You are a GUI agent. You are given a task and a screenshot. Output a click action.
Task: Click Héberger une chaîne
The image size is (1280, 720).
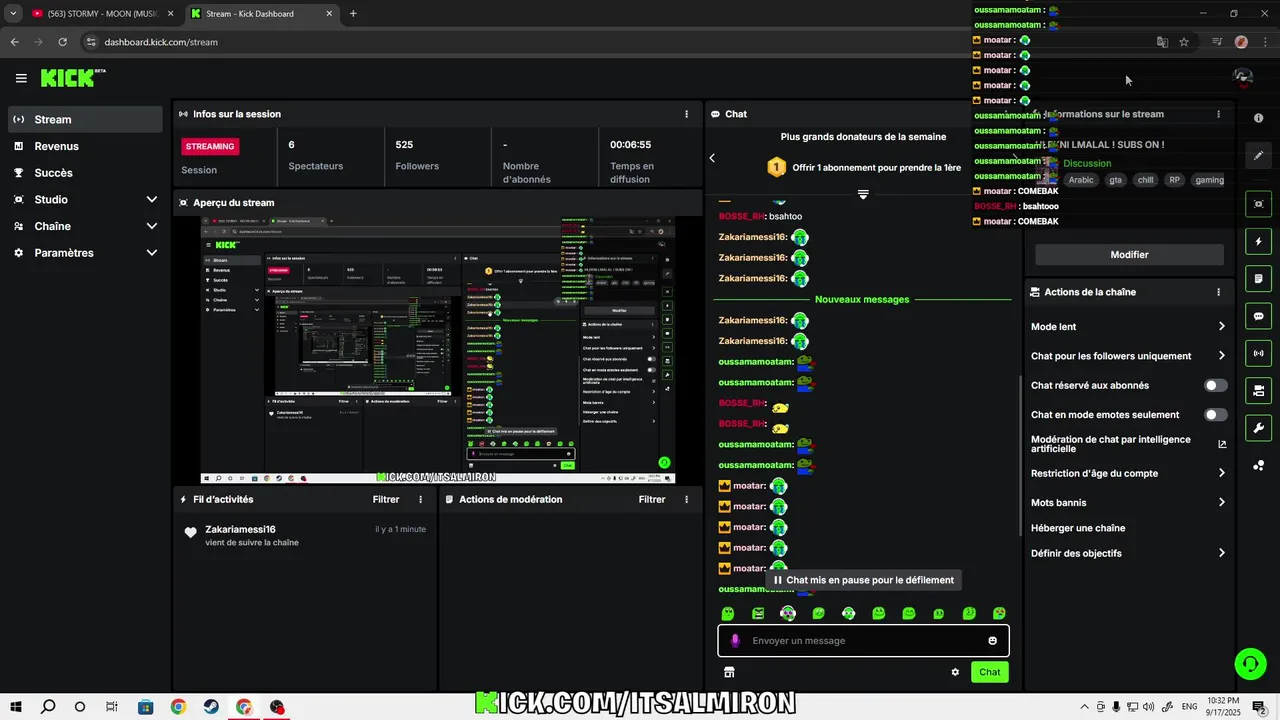click(x=1078, y=528)
